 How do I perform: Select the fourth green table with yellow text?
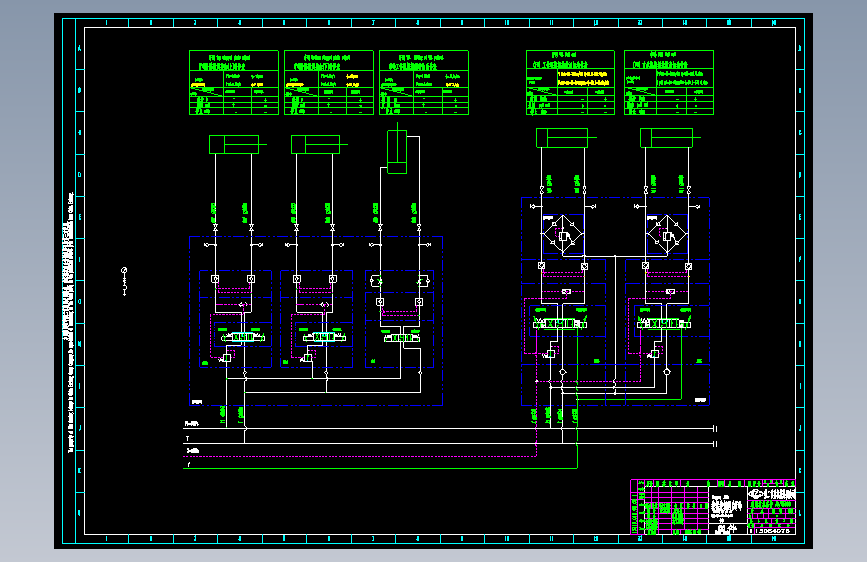point(571,82)
